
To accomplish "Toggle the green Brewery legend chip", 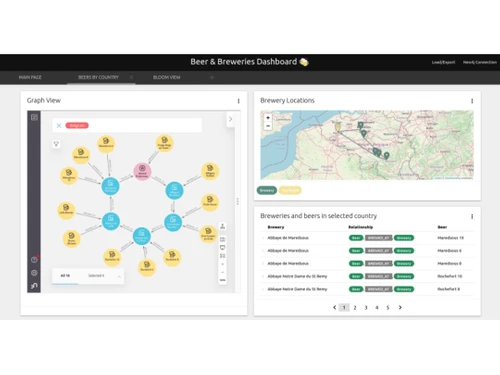I will [267, 190].
